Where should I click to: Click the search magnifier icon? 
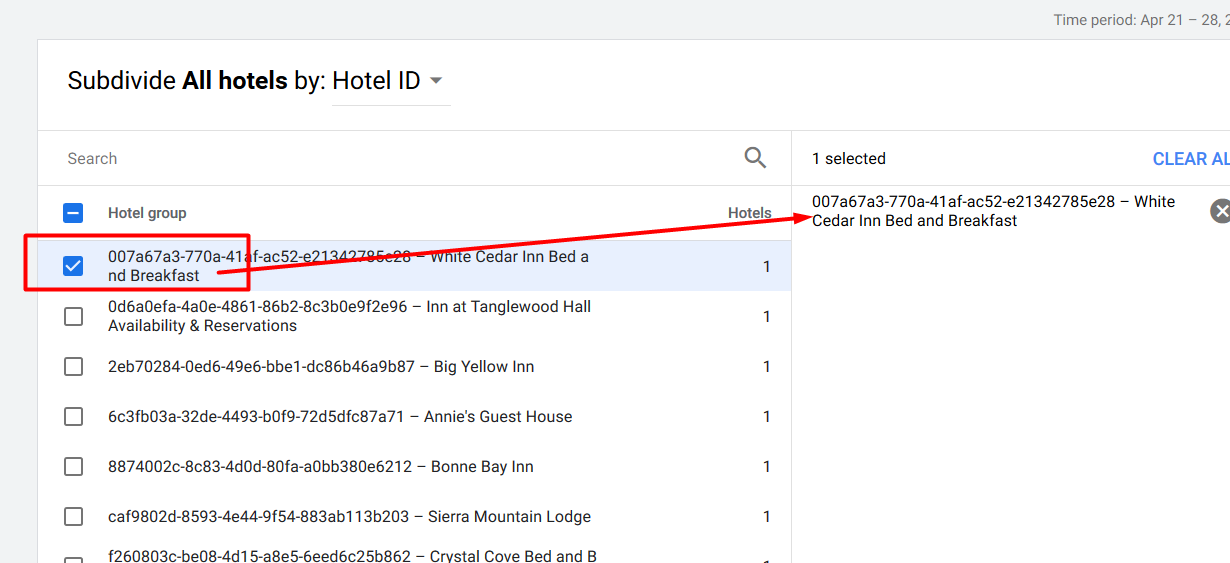pyautogui.click(x=755, y=158)
